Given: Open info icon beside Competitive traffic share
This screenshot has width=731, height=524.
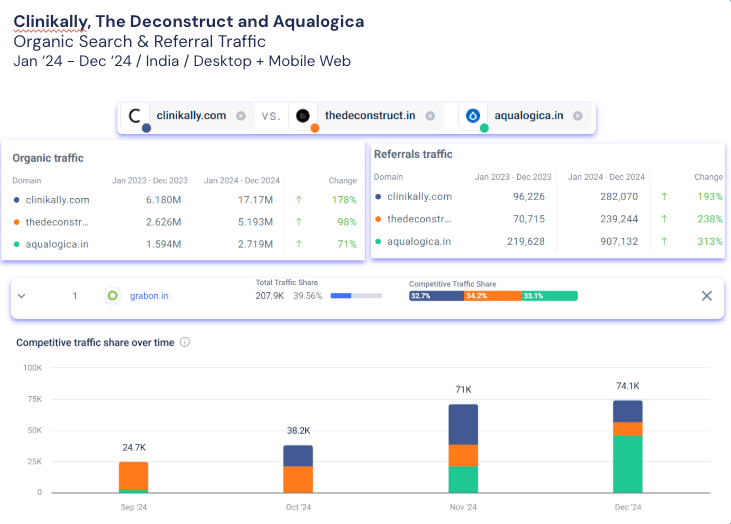Looking at the screenshot, I should pos(185,342).
